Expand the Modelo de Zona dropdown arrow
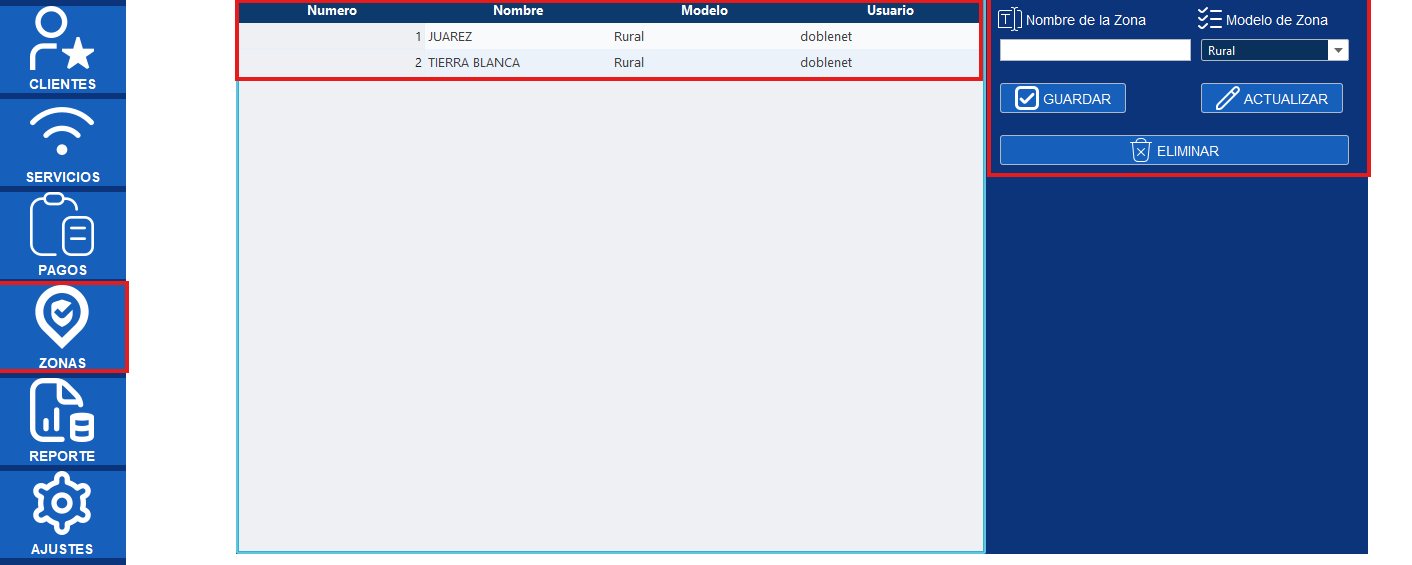Screen dimensions: 1412x565 pos(1337,51)
